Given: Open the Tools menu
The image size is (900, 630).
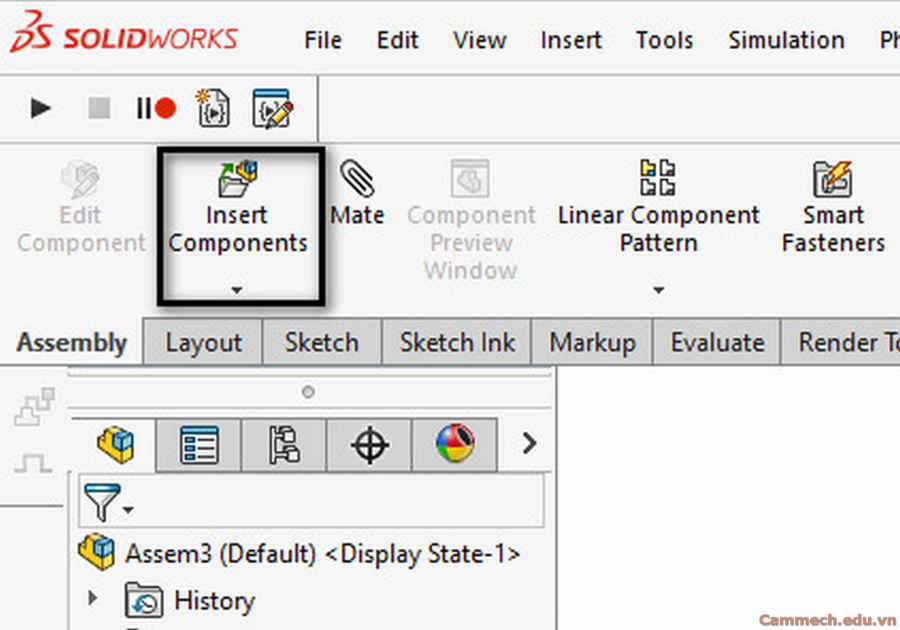Looking at the screenshot, I should click(665, 40).
